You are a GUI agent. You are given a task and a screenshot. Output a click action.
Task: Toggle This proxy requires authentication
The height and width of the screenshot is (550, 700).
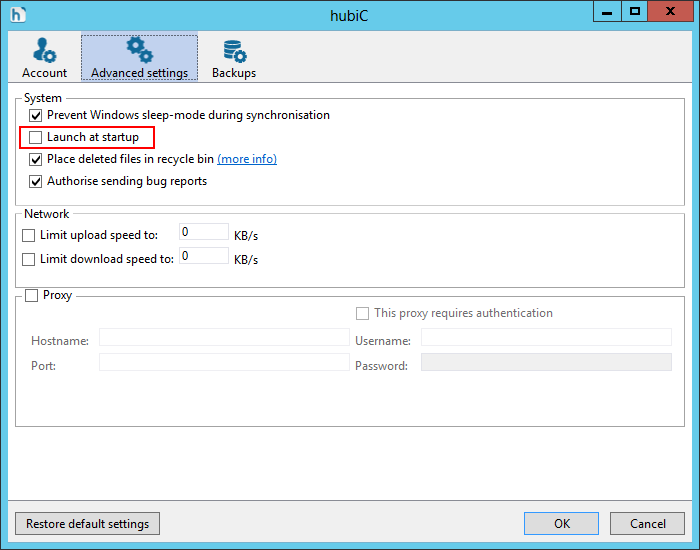(x=362, y=313)
